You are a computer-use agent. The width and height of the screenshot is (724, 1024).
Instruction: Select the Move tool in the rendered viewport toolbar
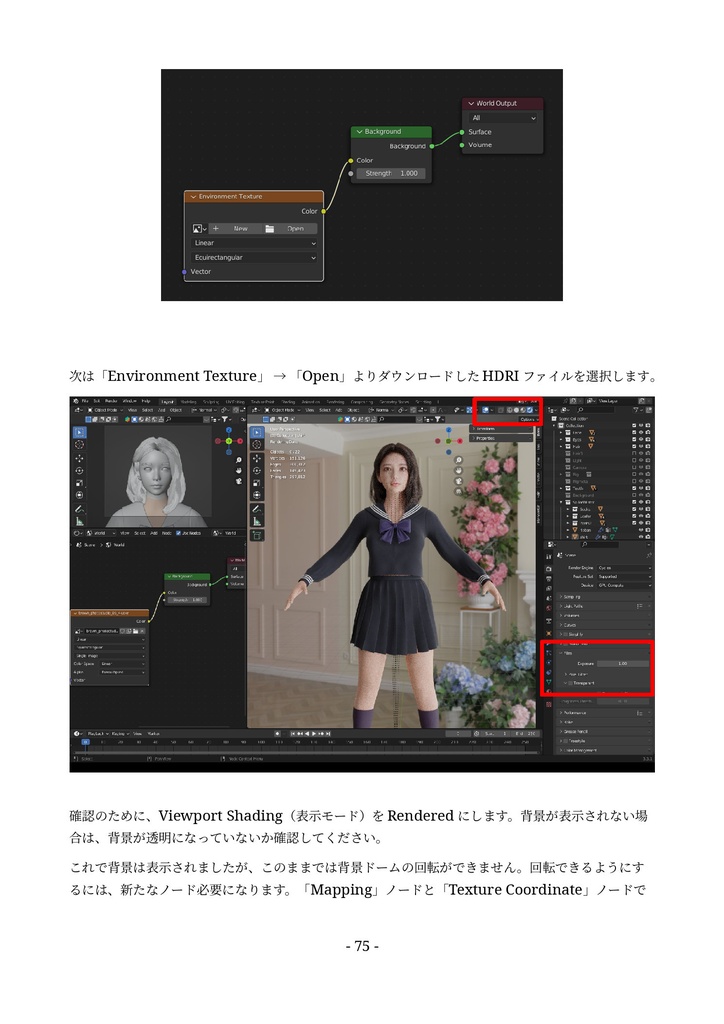point(257,458)
